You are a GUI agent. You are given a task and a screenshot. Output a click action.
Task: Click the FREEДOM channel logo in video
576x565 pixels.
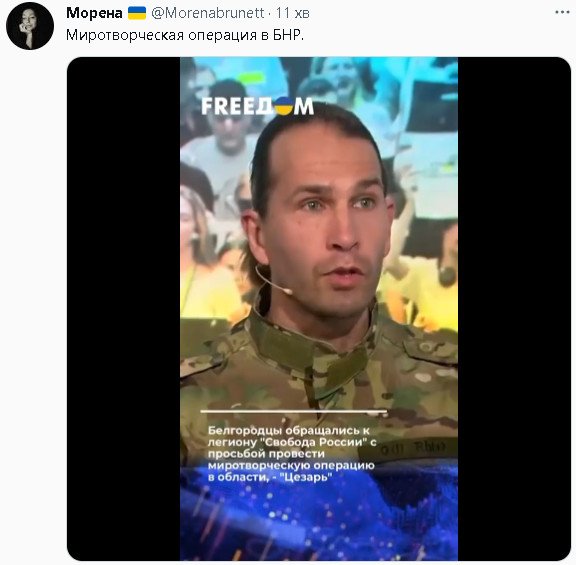258,106
